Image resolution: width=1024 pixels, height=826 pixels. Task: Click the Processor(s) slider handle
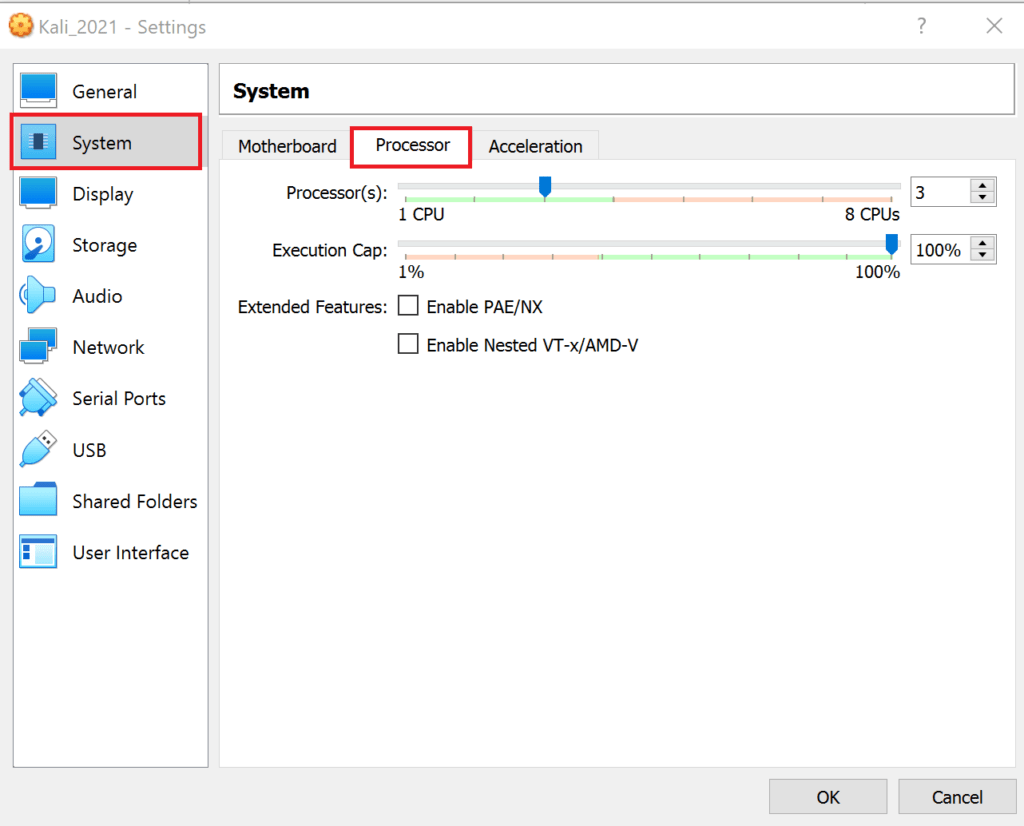545,187
